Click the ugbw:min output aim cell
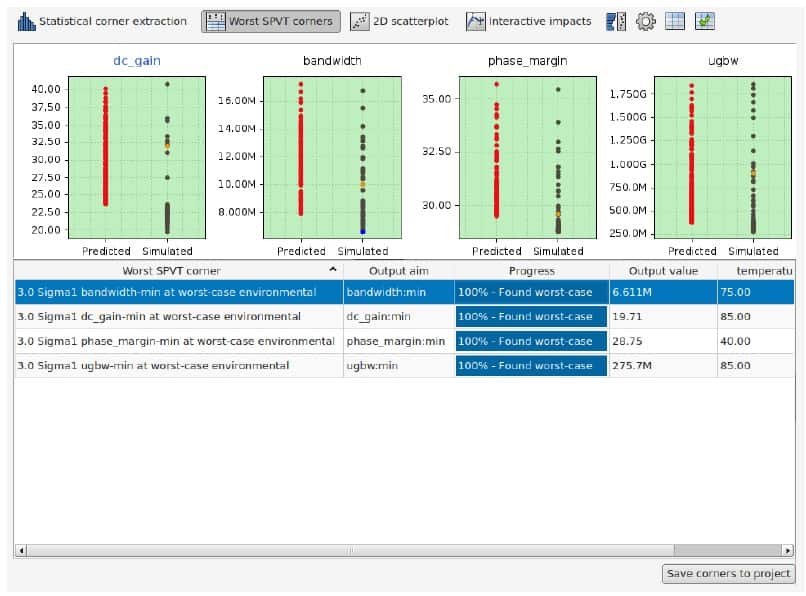The height and width of the screenshot is (596, 806). 398,366
